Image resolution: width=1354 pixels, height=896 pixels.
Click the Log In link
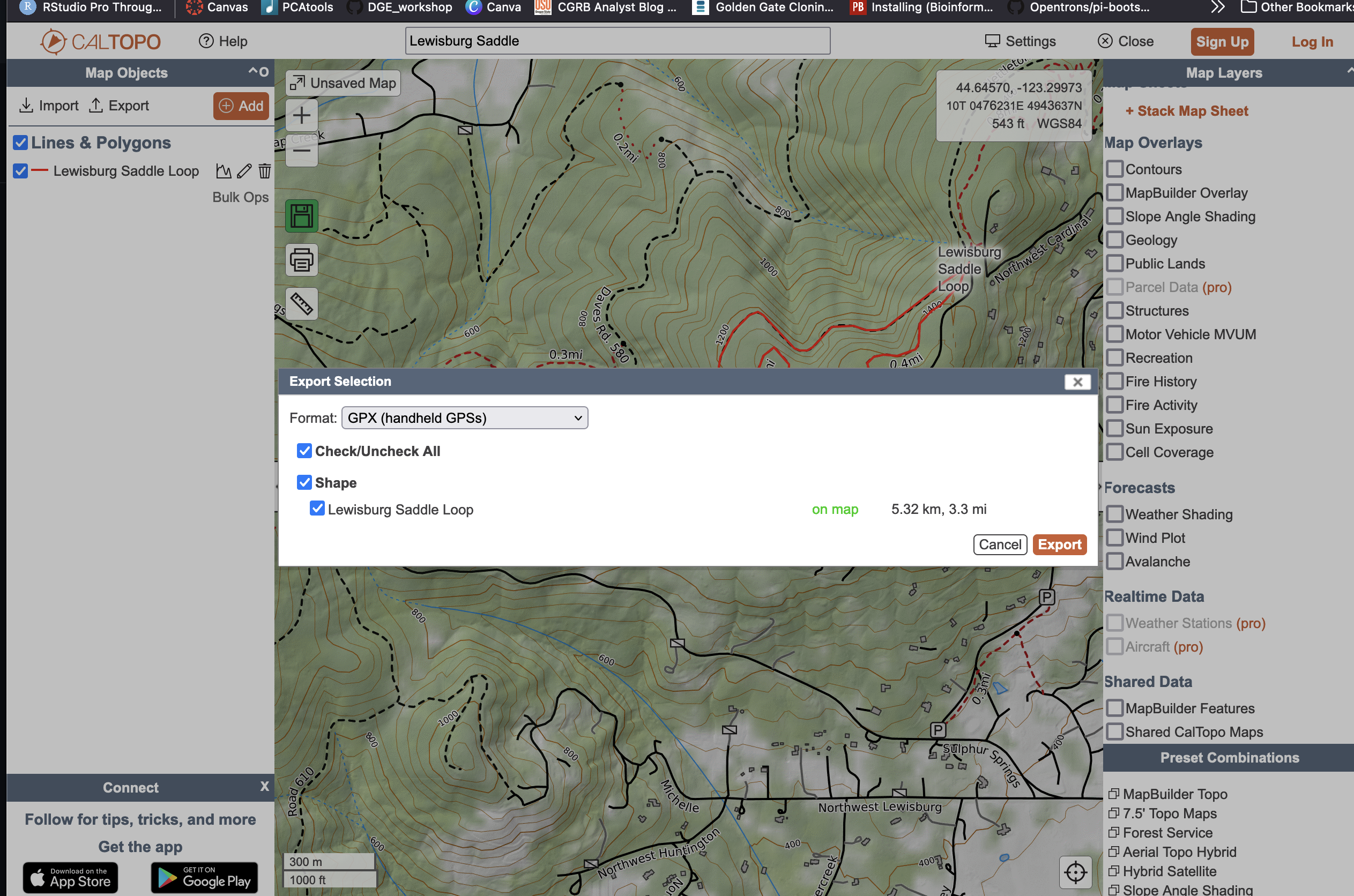1312,41
